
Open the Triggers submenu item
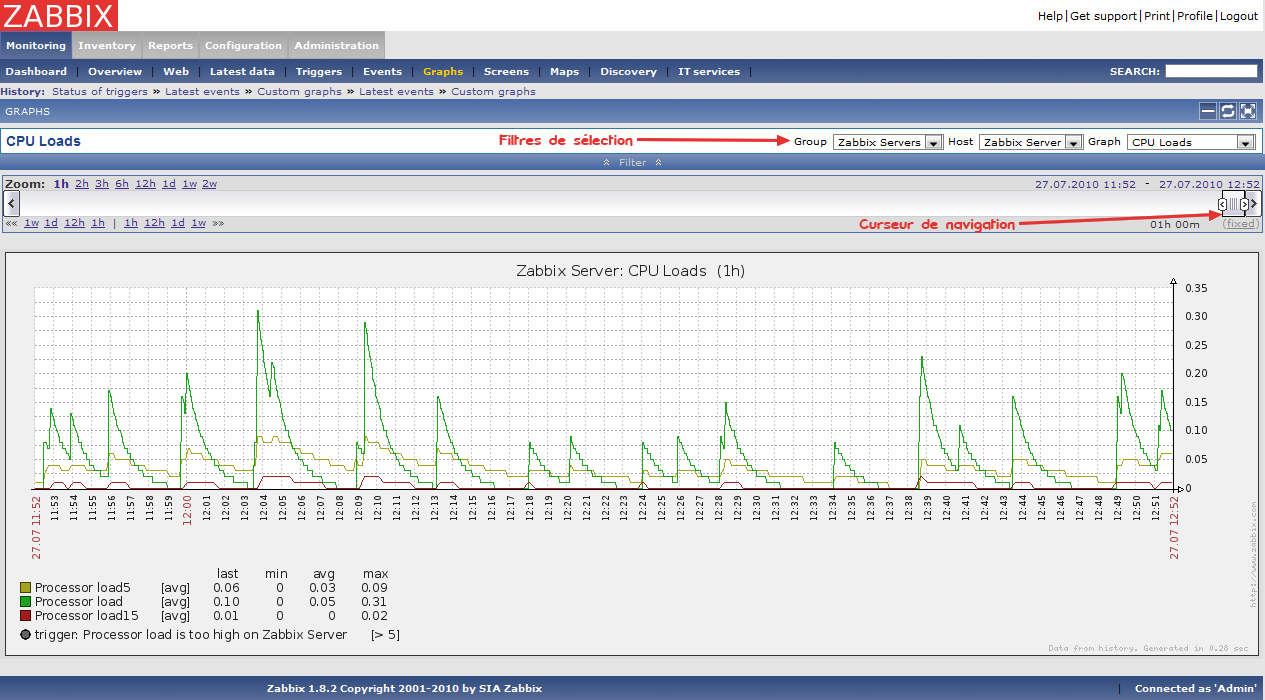coord(318,72)
